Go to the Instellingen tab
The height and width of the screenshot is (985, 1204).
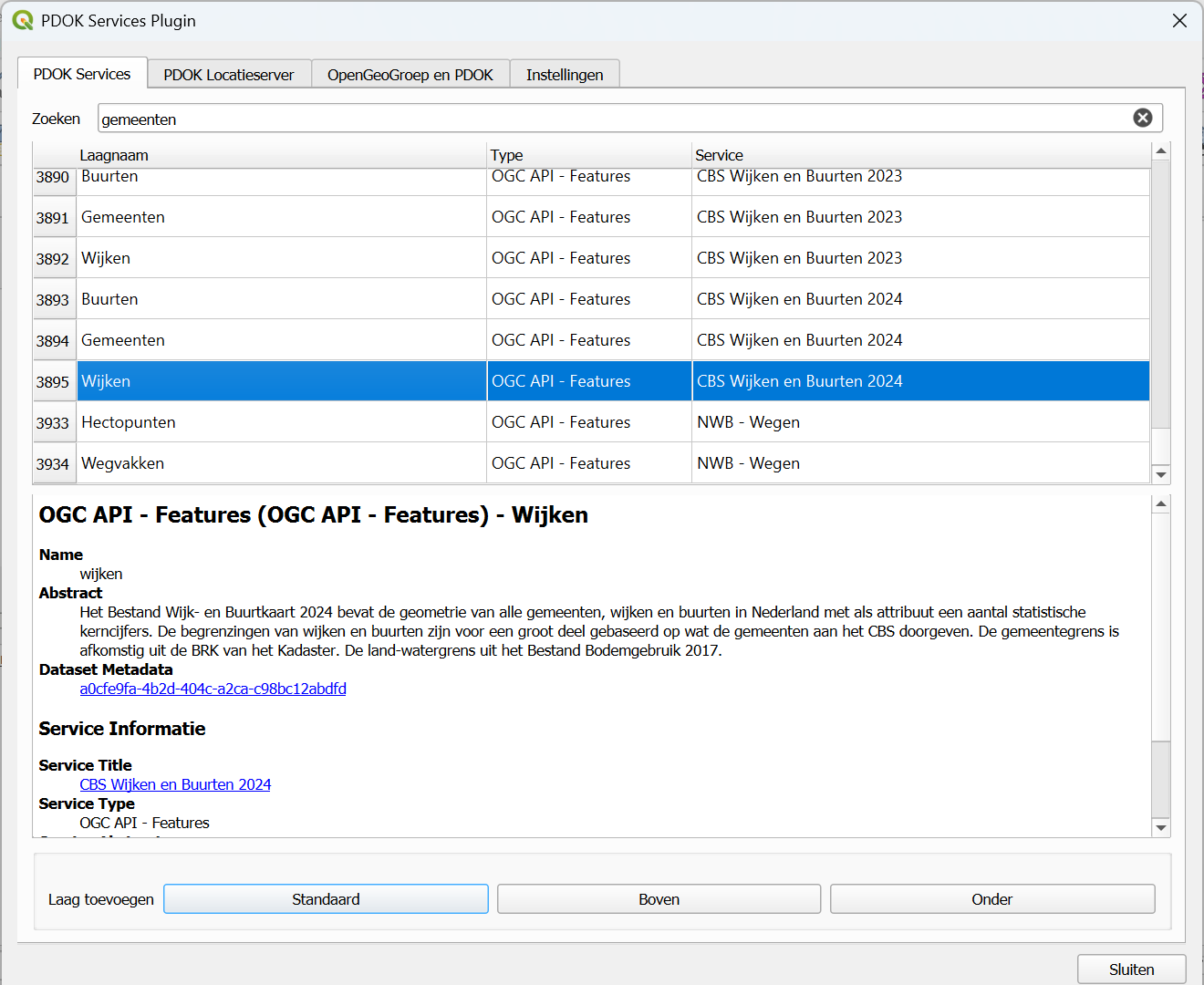[x=564, y=75]
